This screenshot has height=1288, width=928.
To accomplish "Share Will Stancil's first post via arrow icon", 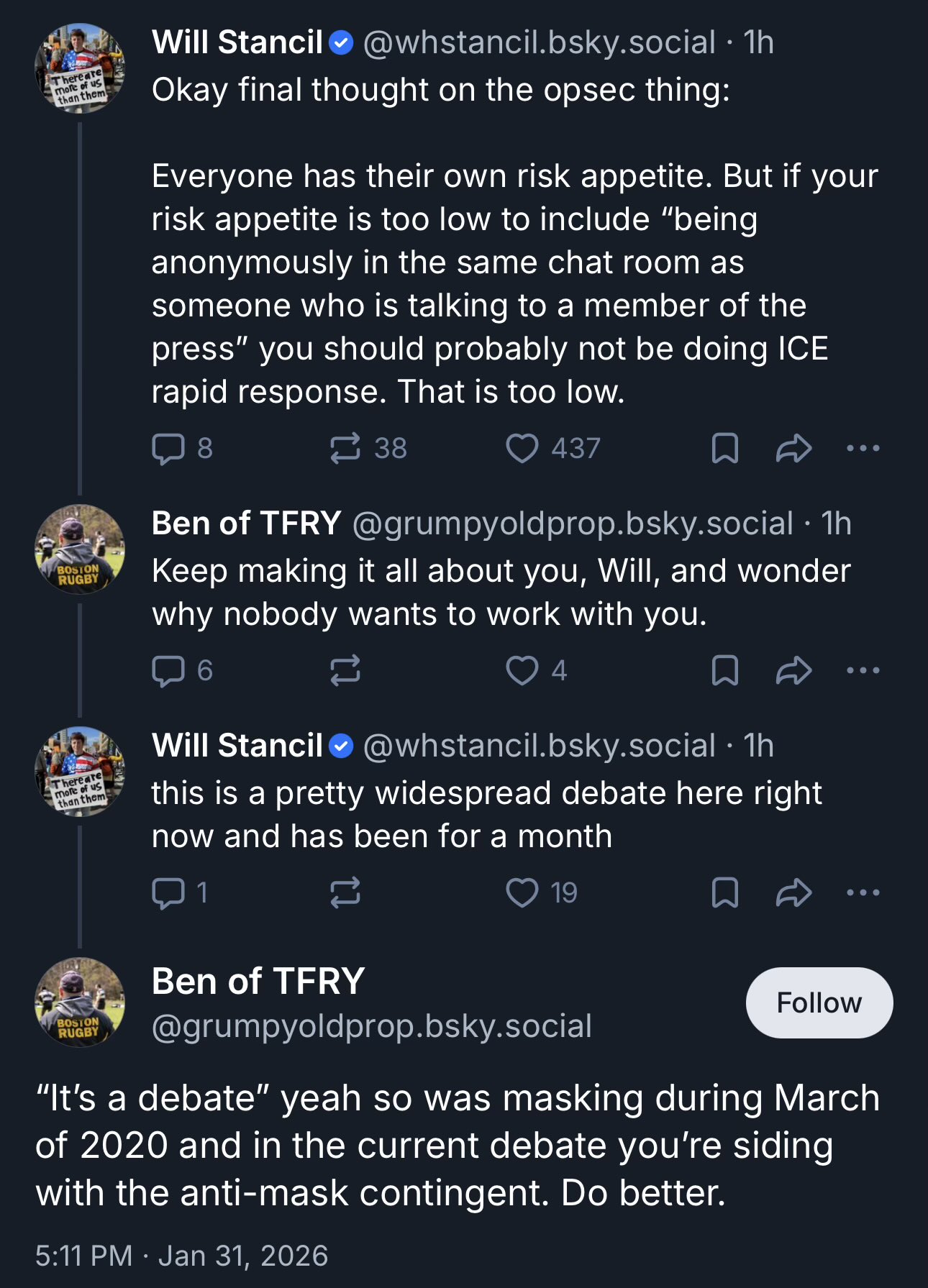I will pos(793,448).
